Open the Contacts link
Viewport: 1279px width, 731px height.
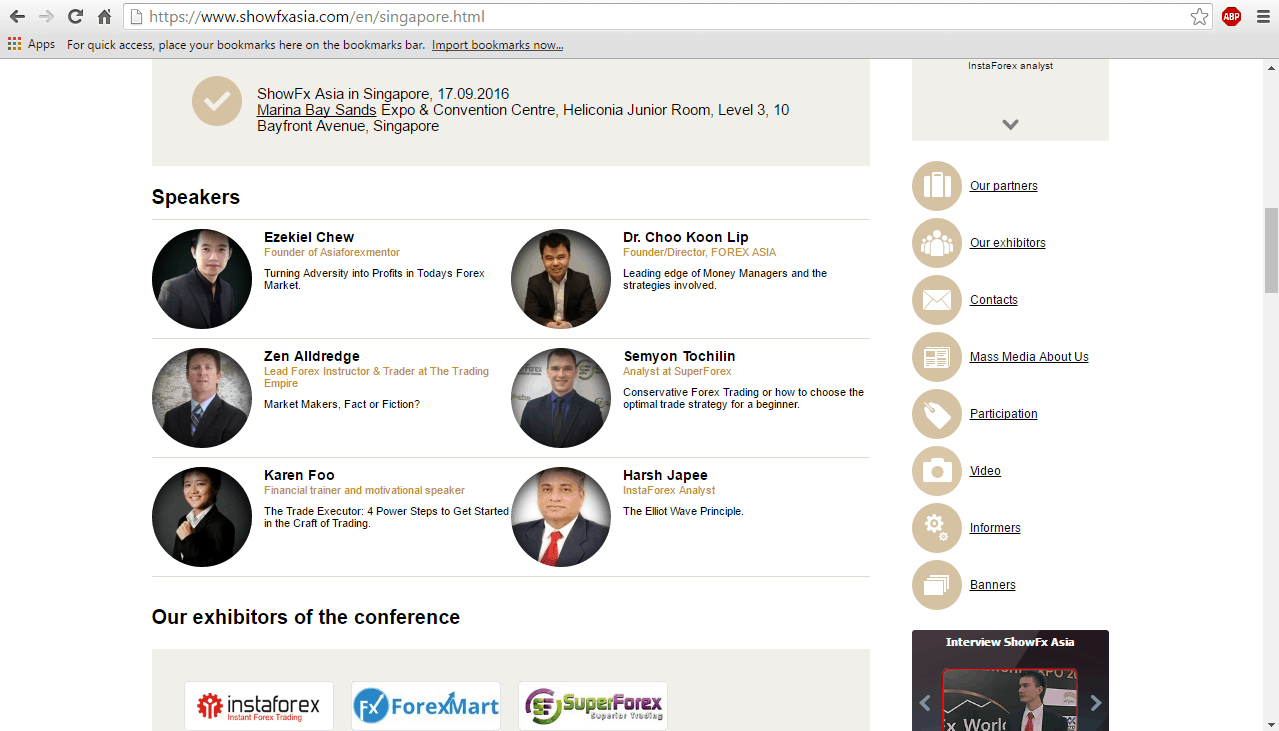(x=994, y=300)
